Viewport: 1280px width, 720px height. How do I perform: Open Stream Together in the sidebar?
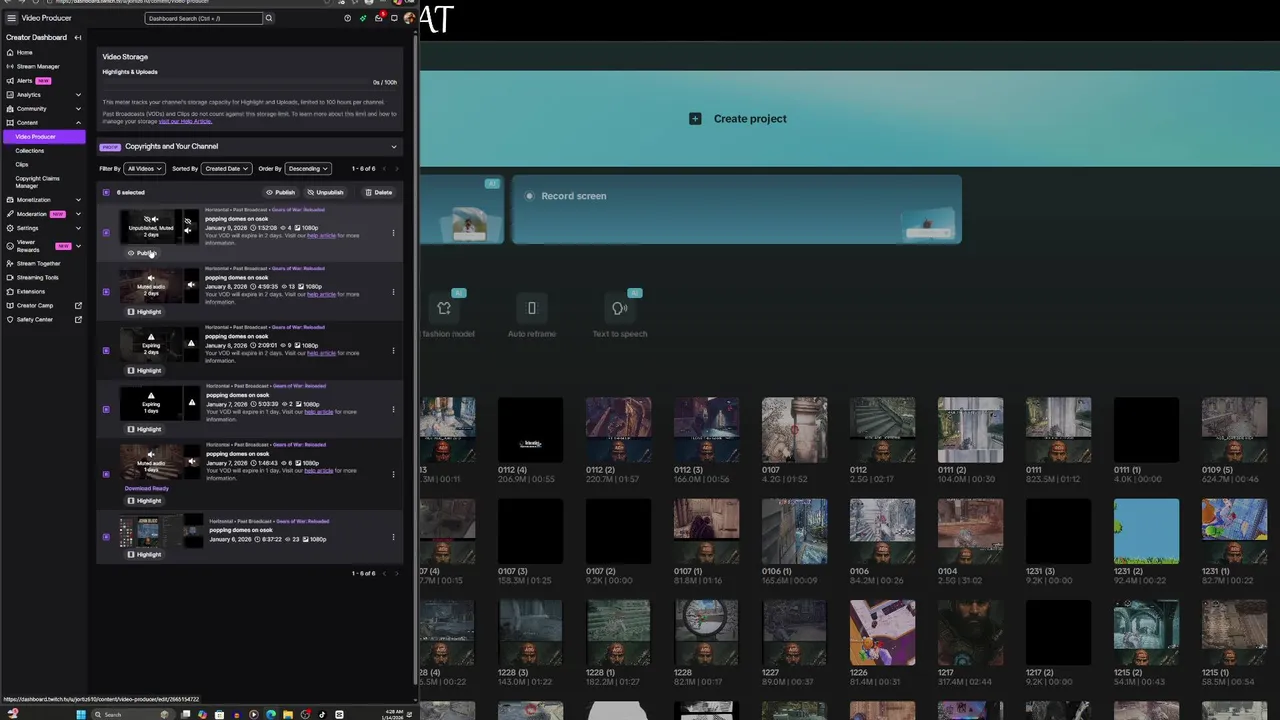click(43, 263)
